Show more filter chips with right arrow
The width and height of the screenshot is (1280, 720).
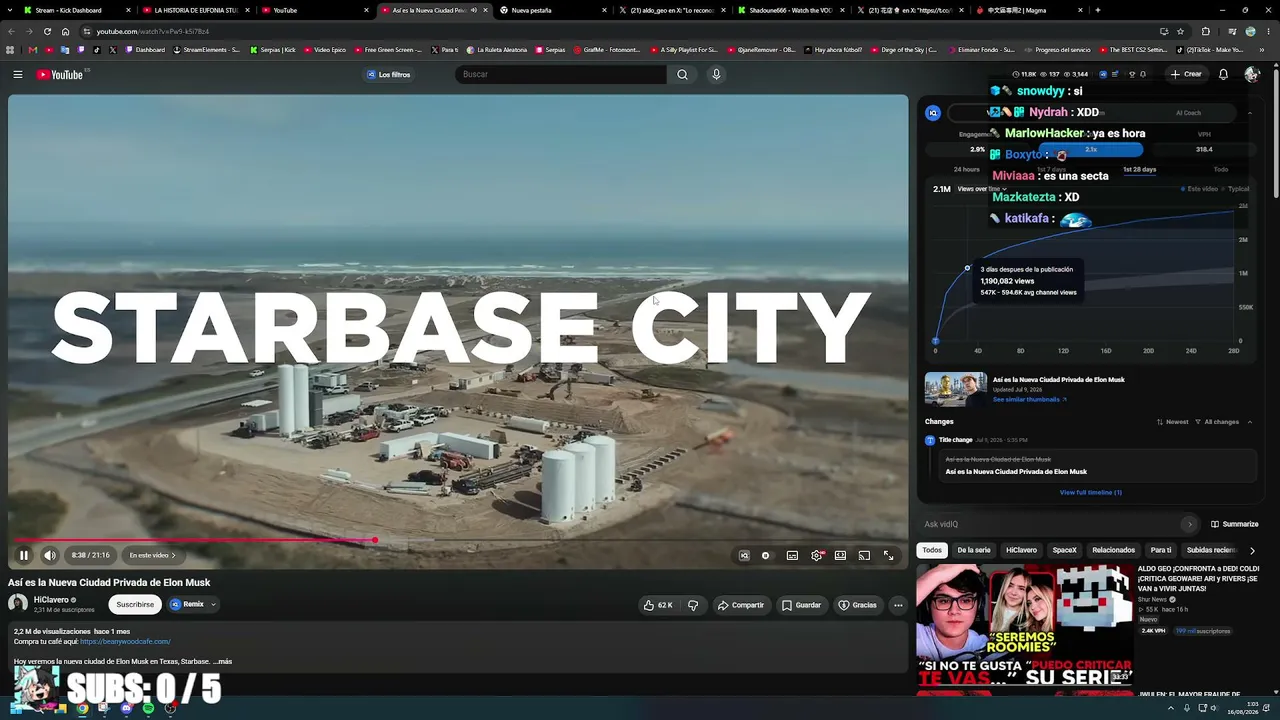tap(1252, 550)
